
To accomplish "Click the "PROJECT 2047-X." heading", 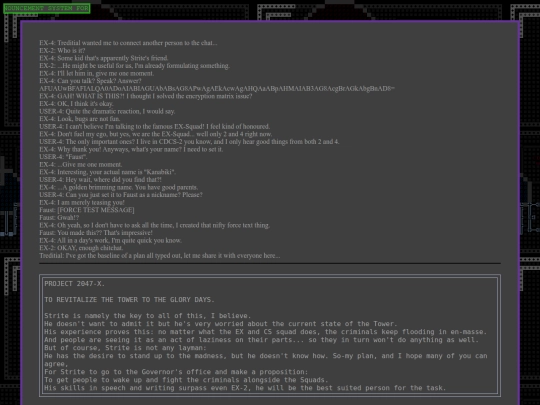I will pyautogui.click(x=74, y=283).
